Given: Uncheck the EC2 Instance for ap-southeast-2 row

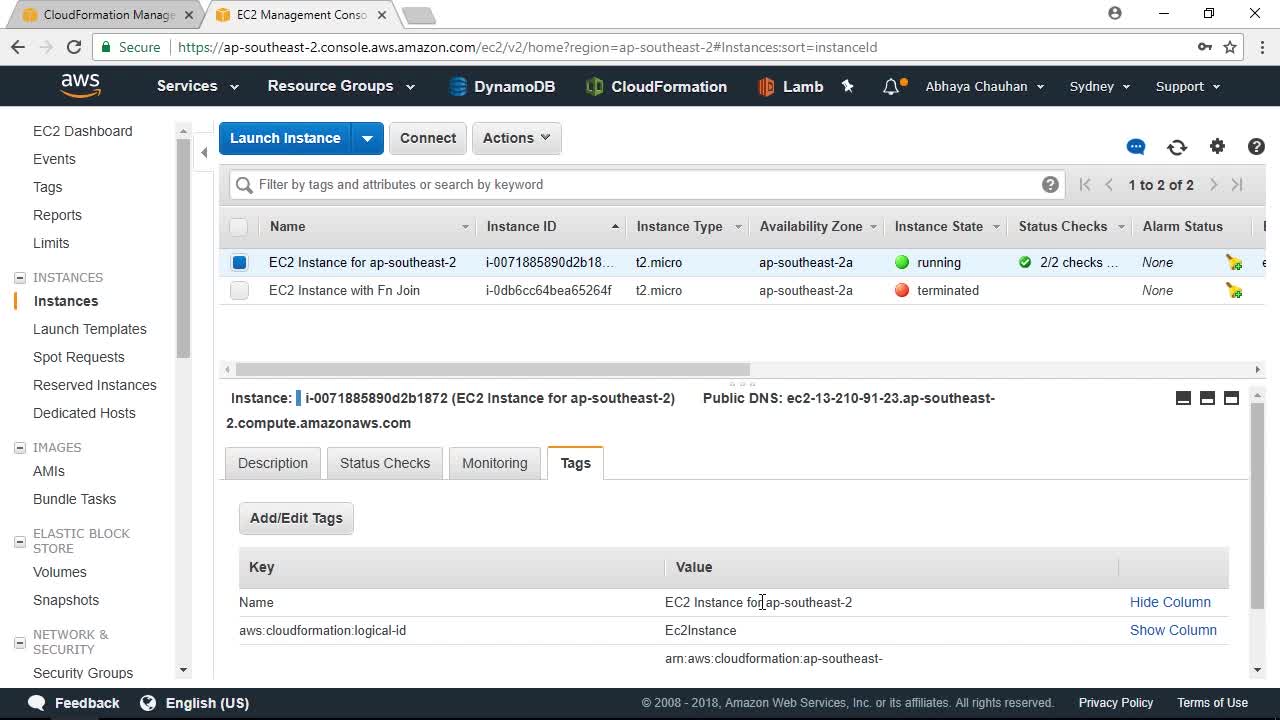Looking at the screenshot, I should [239, 262].
